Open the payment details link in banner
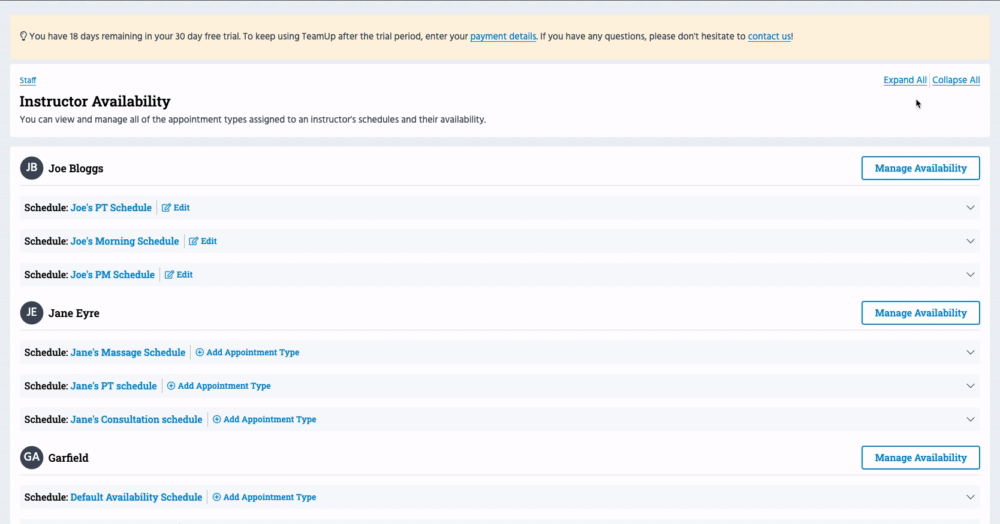Image resolution: width=1000 pixels, height=524 pixels. pos(502,36)
